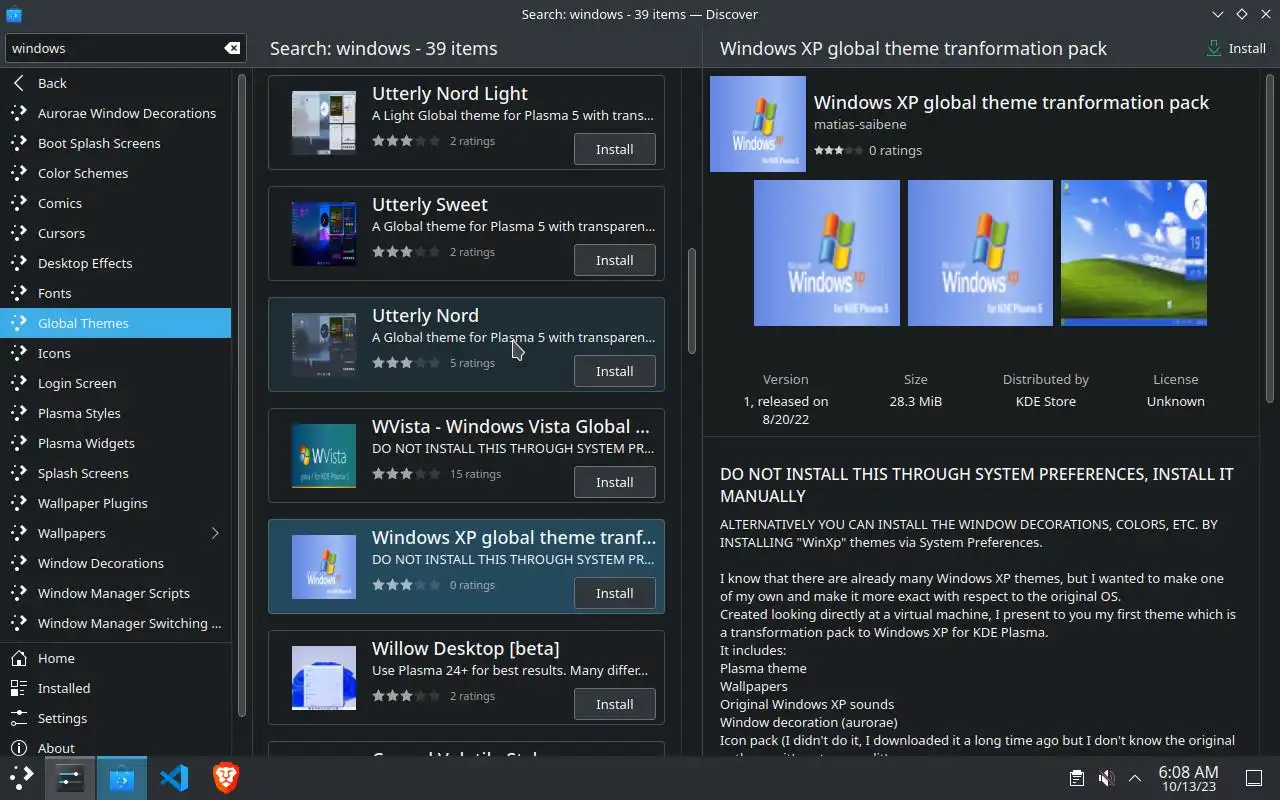The height and width of the screenshot is (800, 1280).
Task: Launch Brave browser from taskbar
Action: click(x=226, y=778)
